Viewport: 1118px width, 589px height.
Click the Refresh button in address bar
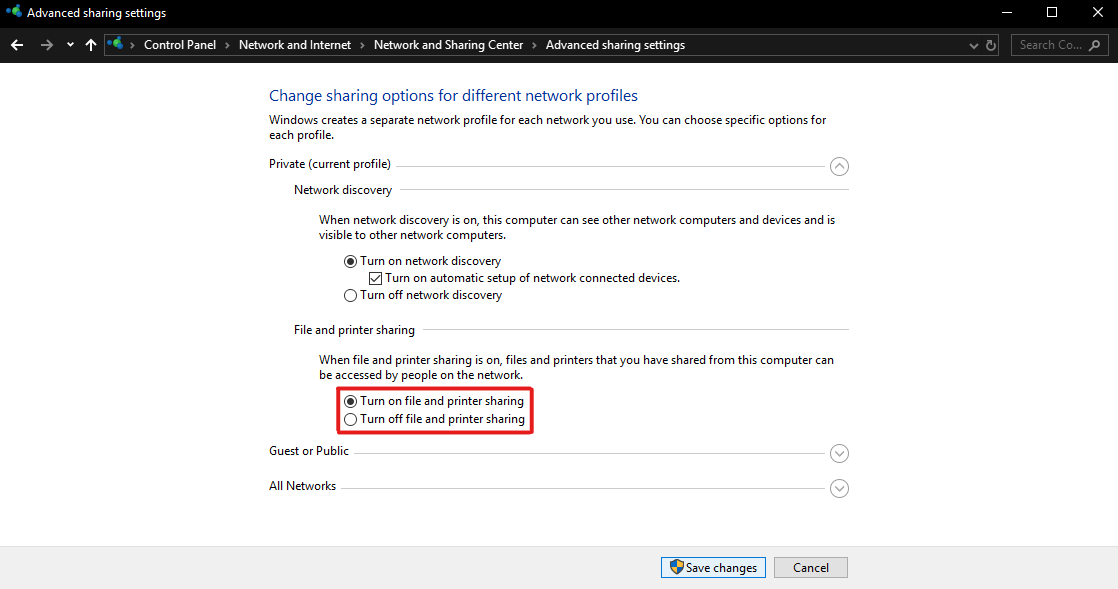coord(991,45)
